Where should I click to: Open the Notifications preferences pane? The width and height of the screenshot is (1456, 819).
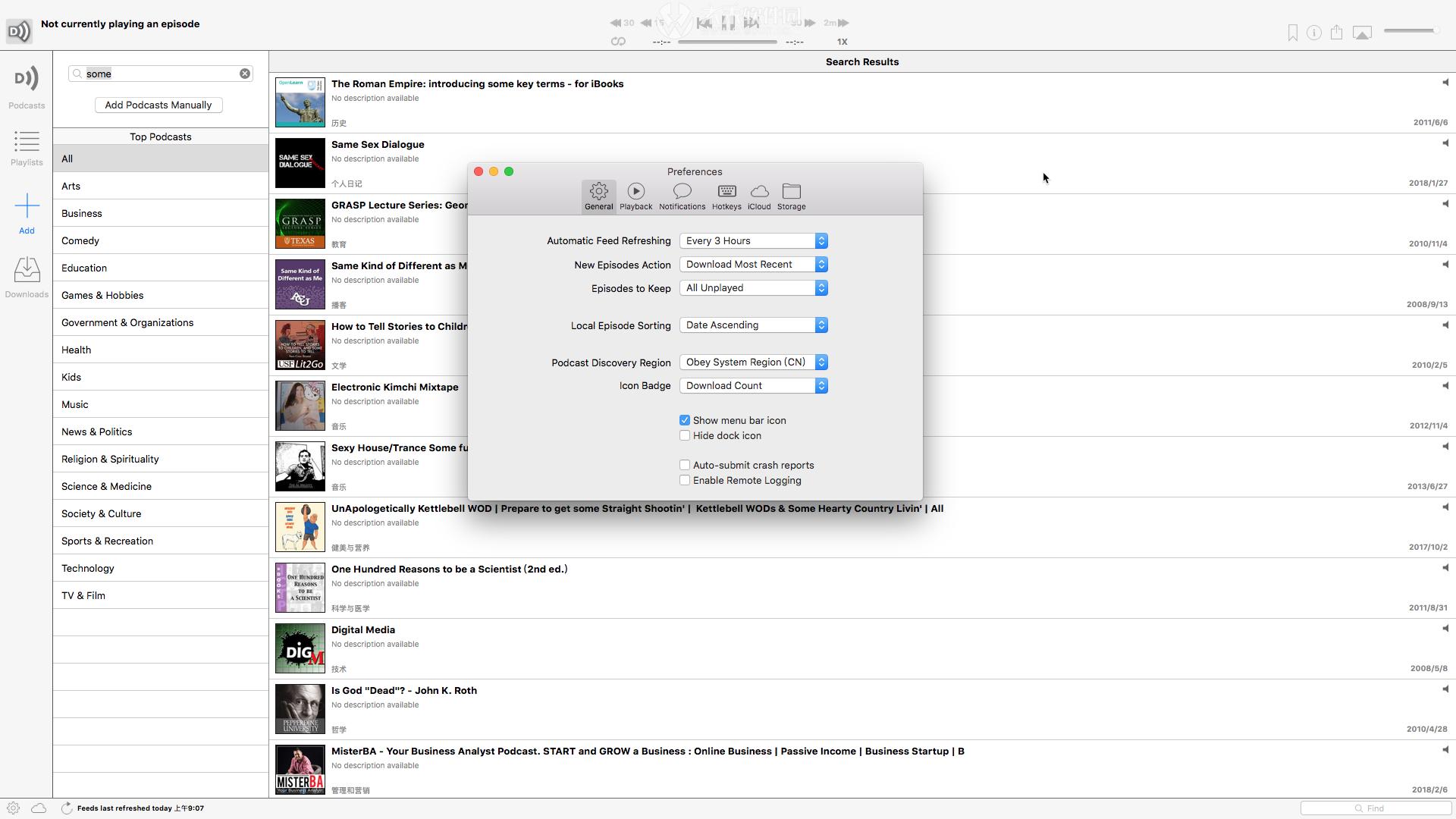[682, 196]
